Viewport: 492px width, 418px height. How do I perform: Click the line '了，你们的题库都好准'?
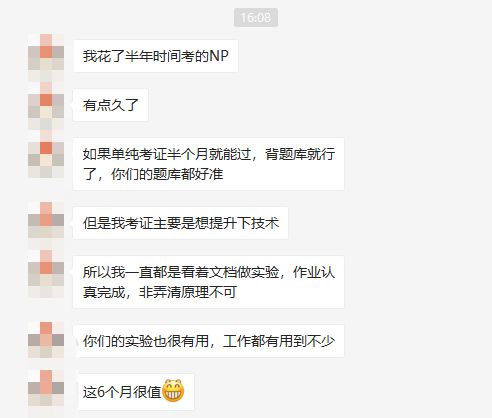point(153,174)
